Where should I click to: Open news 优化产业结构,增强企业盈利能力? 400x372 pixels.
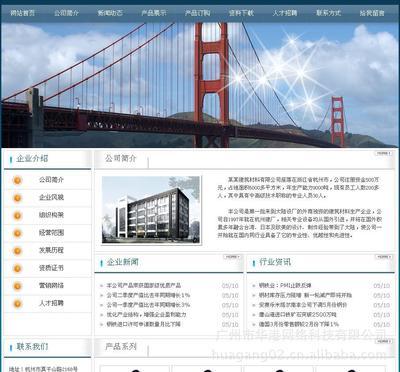[146, 314]
